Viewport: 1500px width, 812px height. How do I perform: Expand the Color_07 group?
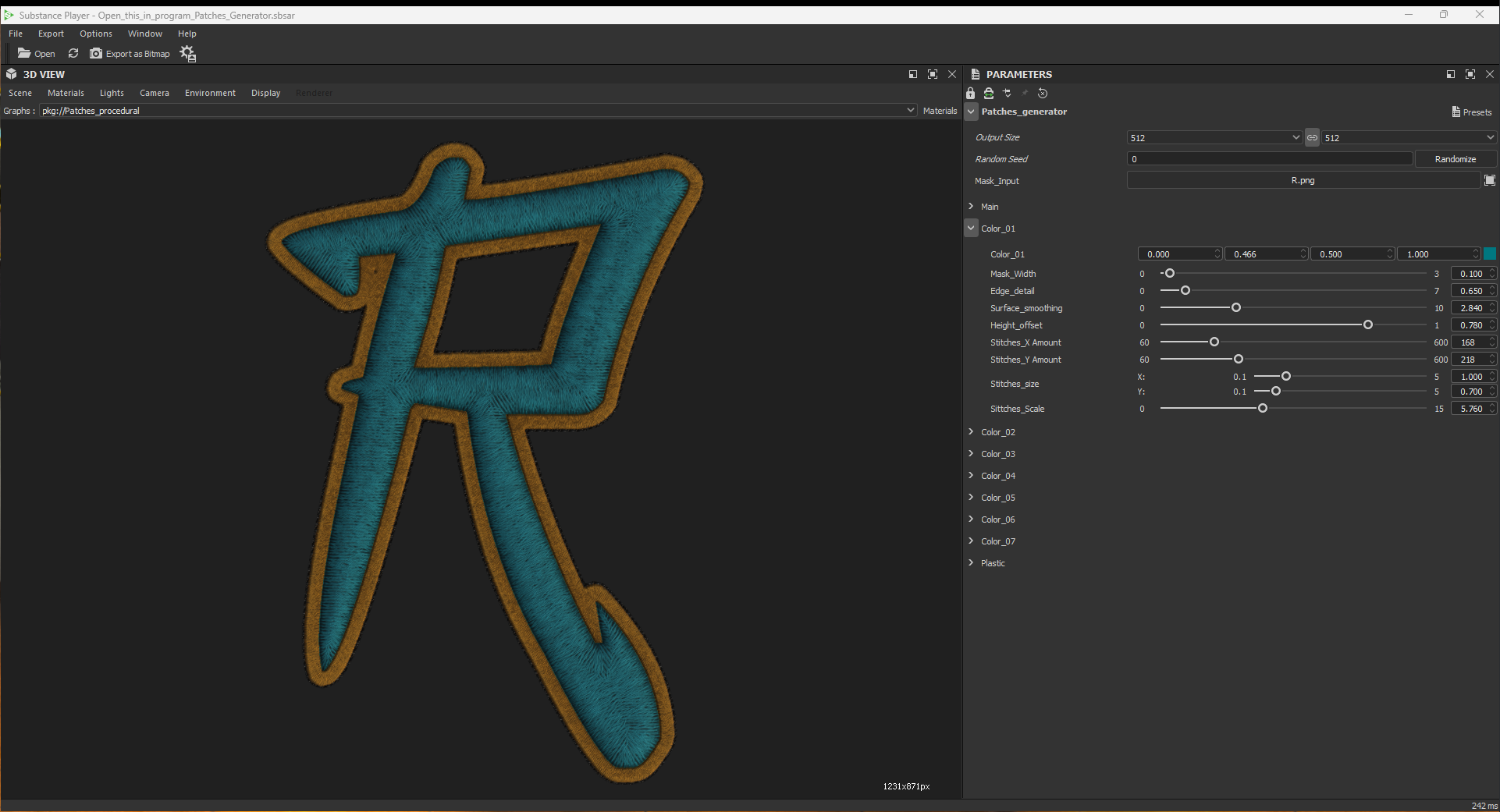click(971, 541)
